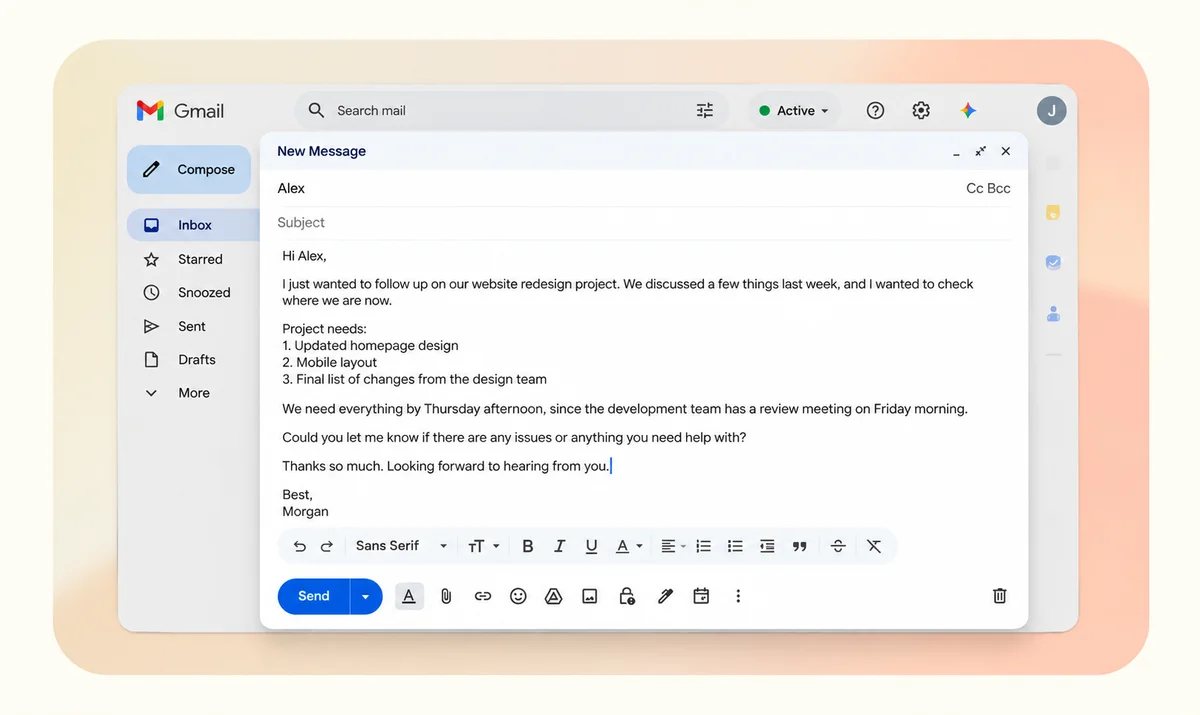The width and height of the screenshot is (1200, 715).
Task: Send the email
Action: click(x=314, y=596)
